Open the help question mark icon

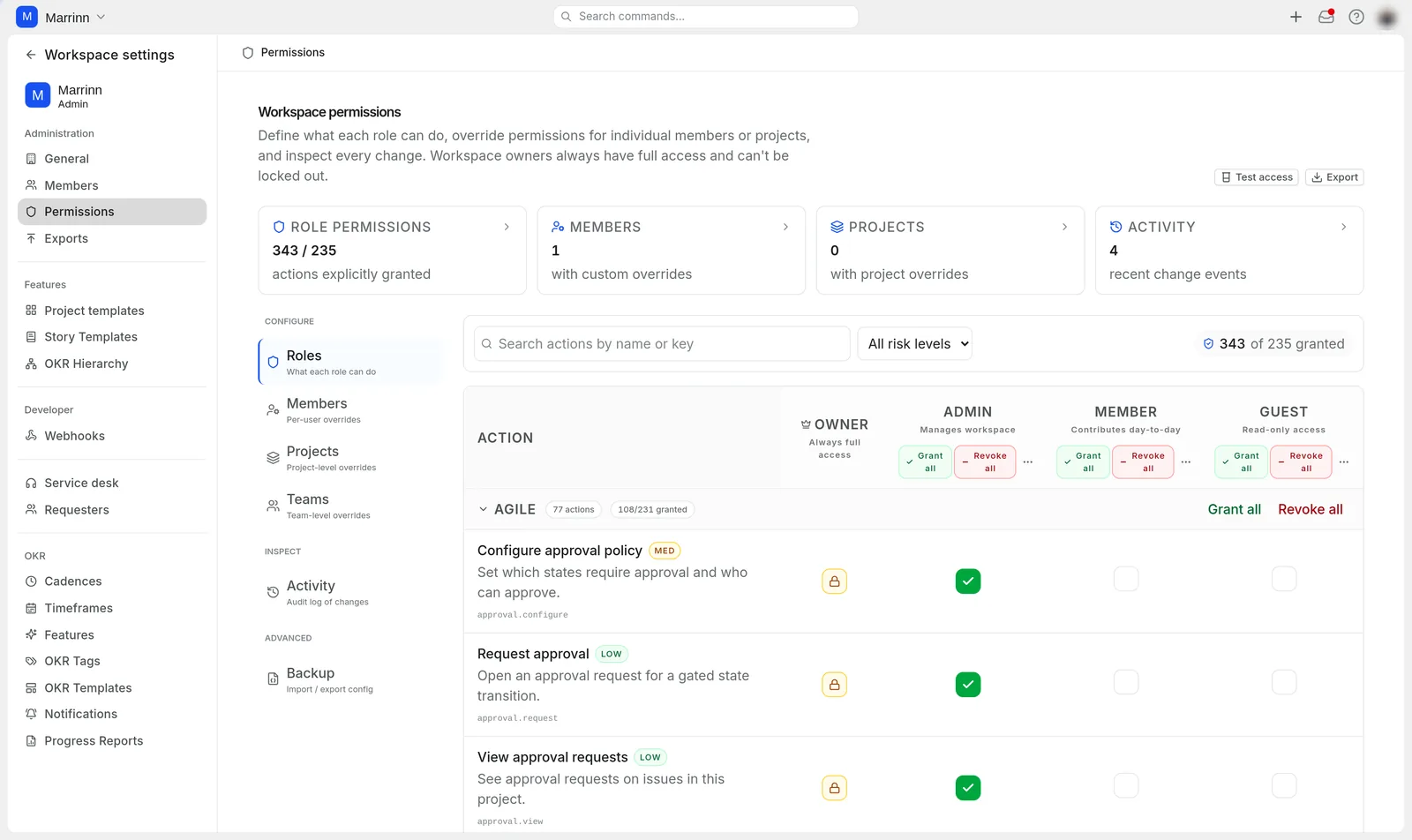1356,17
